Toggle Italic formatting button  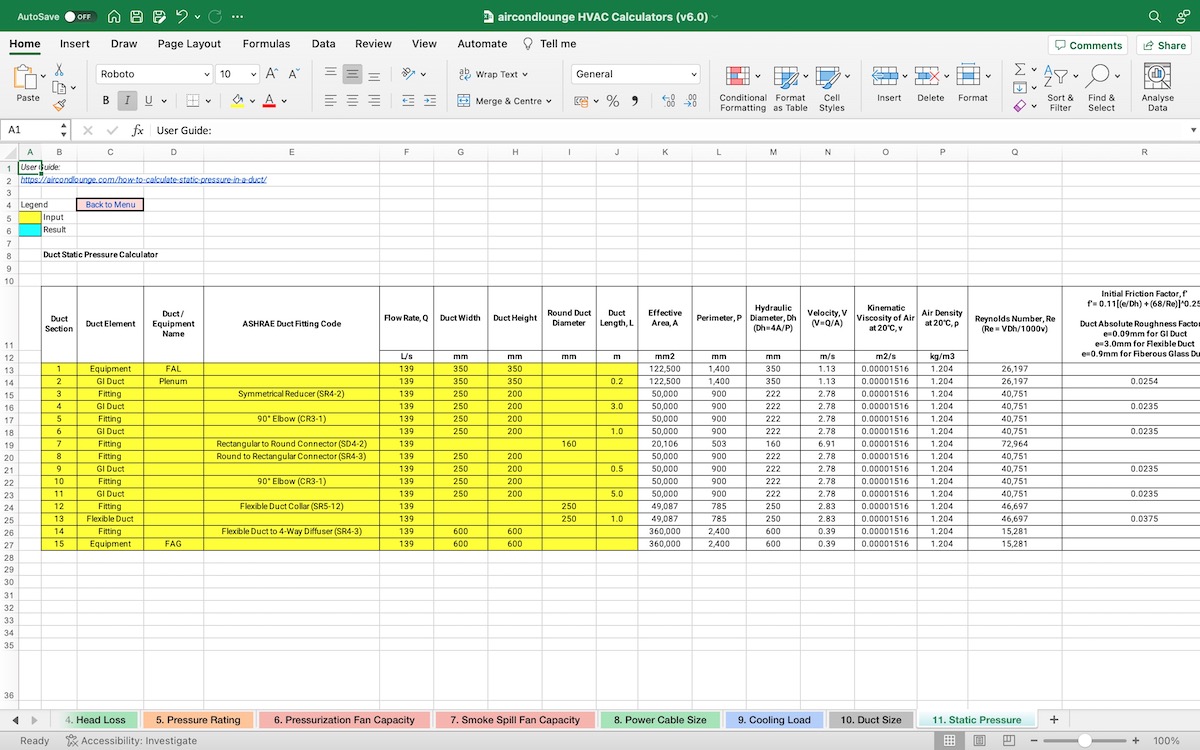pyautogui.click(x=127, y=100)
